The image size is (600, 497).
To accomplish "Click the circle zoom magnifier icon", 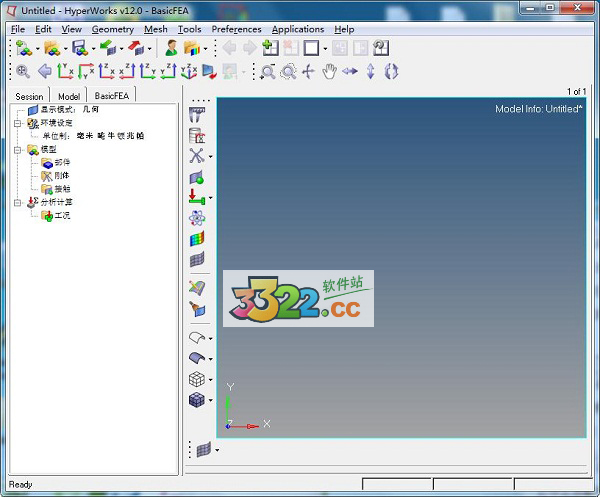I will click(x=288, y=71).
